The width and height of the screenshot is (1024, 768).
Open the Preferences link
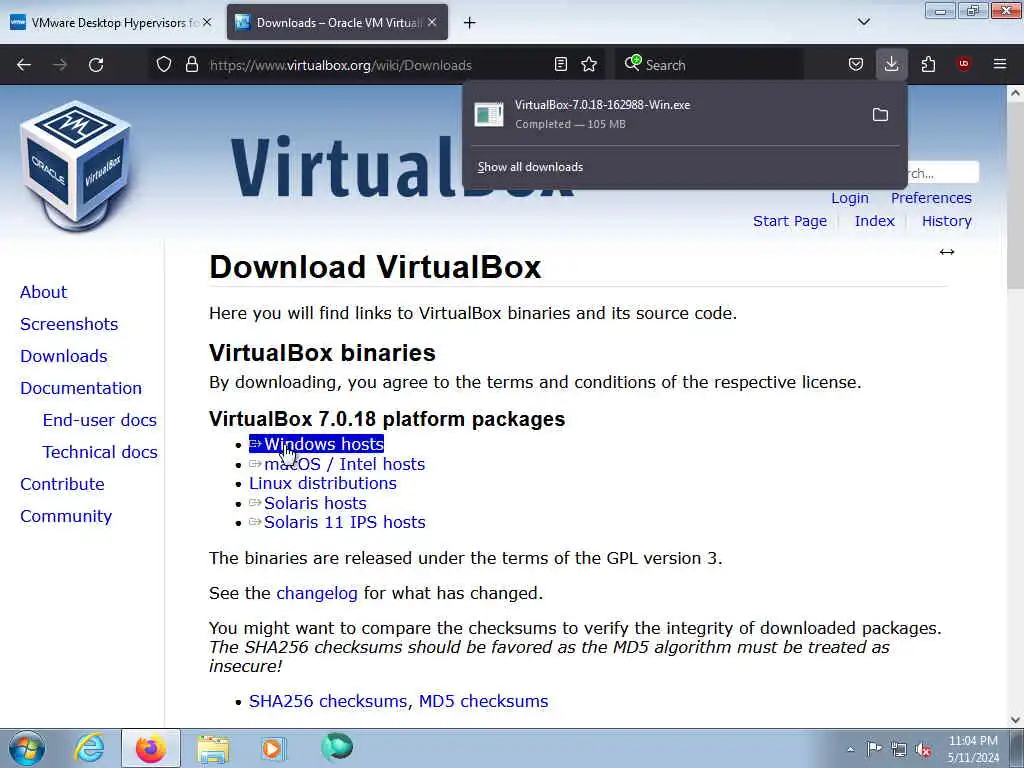click(x=931, y=198)
